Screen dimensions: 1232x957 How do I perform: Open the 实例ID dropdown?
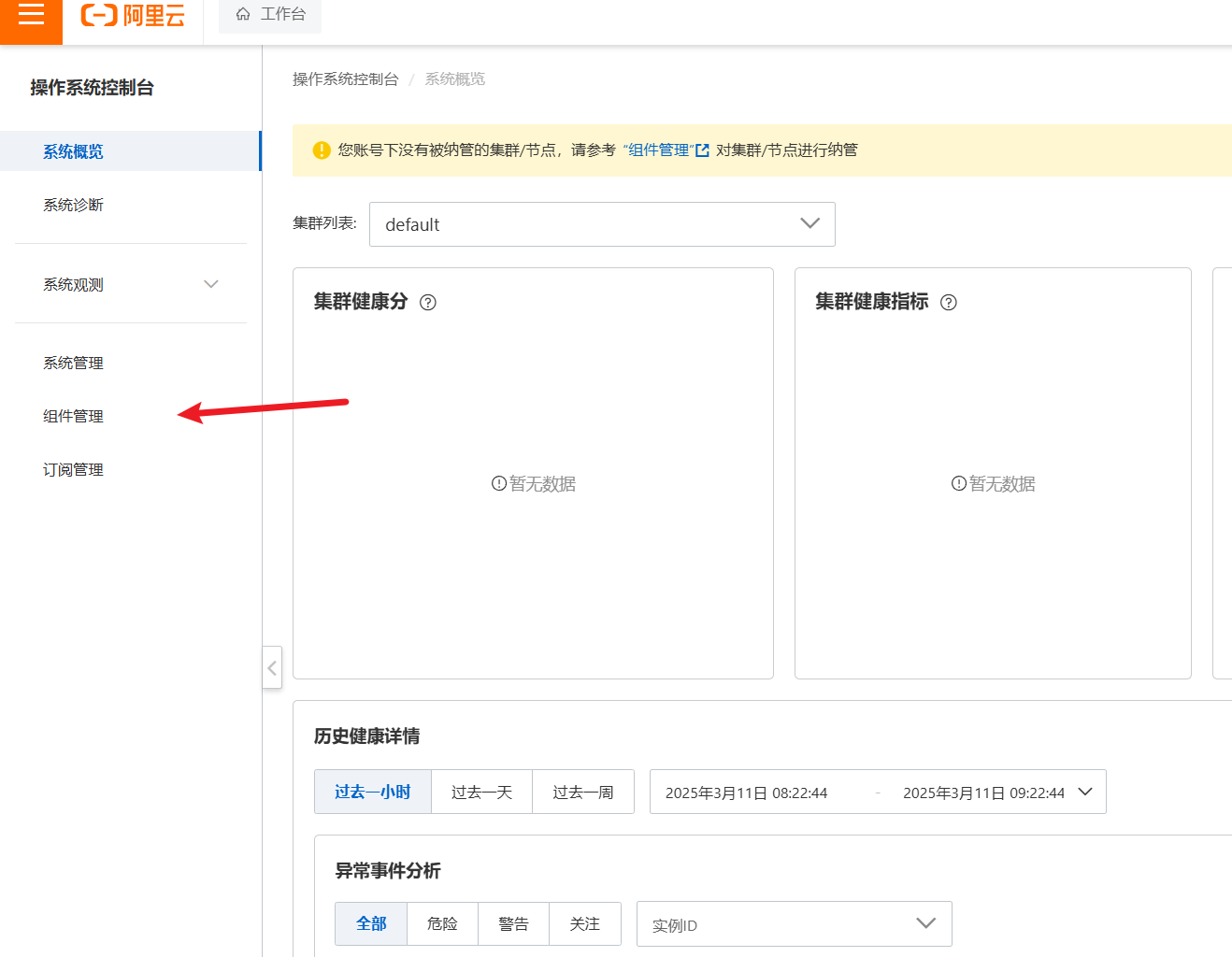[794, 924]
